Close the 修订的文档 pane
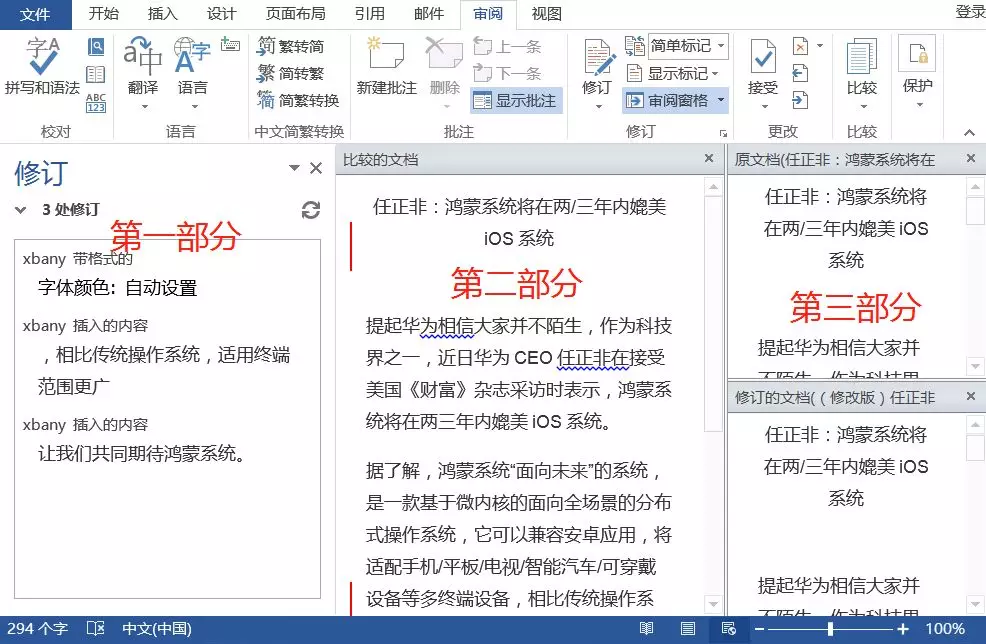Image resolution: width=986 pixels, height=644 pixels. point(971,396)
